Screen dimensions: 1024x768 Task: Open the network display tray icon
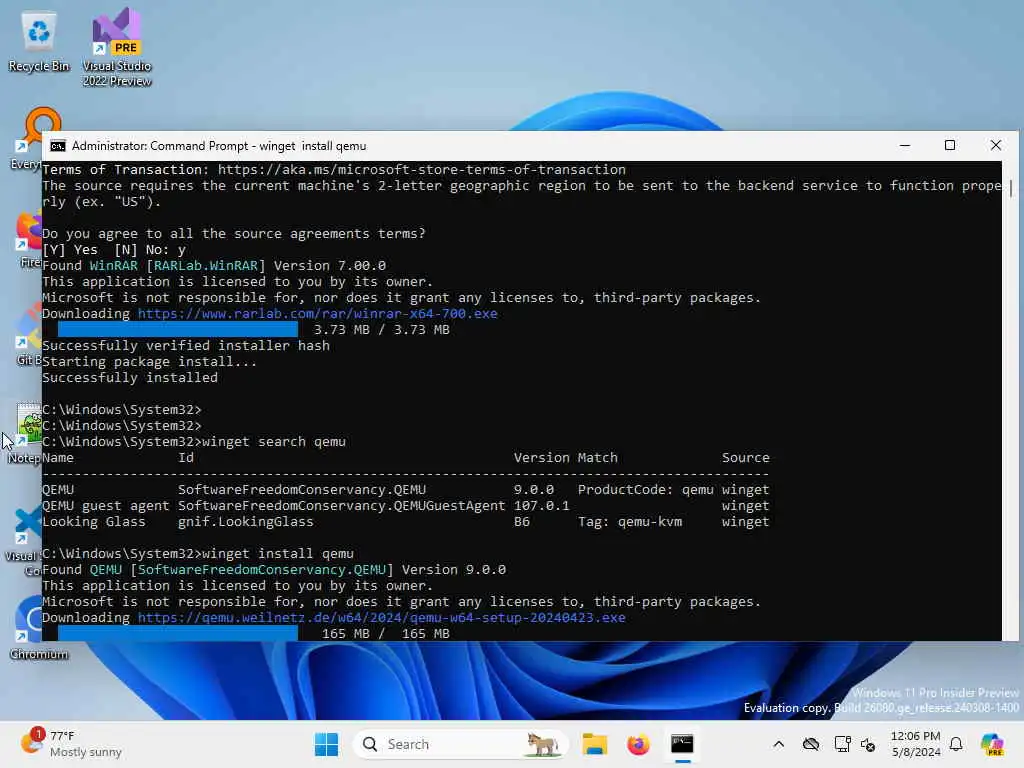point(842,744)
